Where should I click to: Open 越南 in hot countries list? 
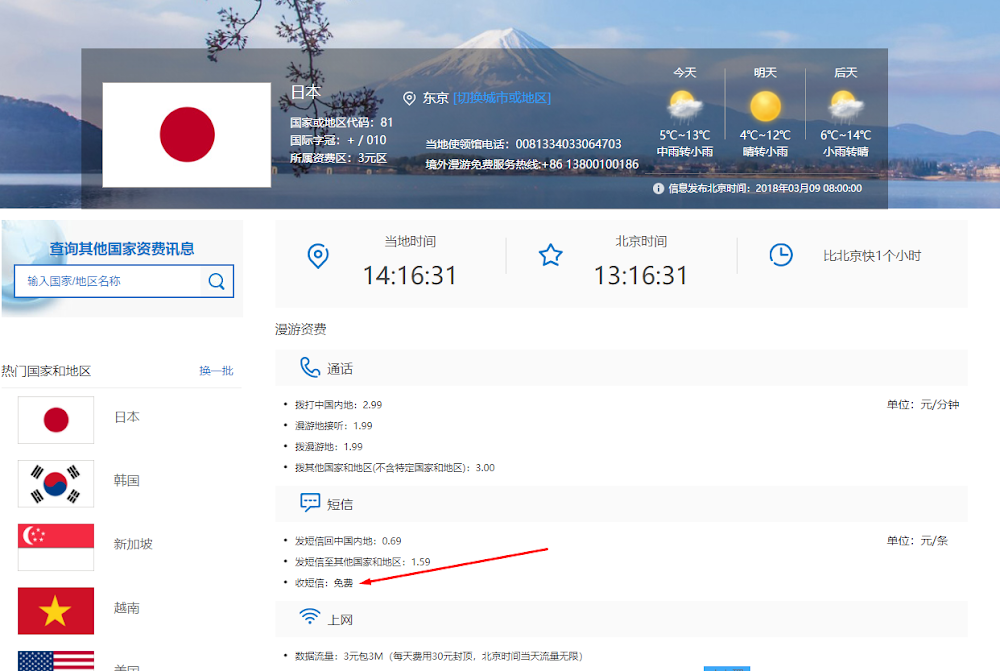point(126,608)
